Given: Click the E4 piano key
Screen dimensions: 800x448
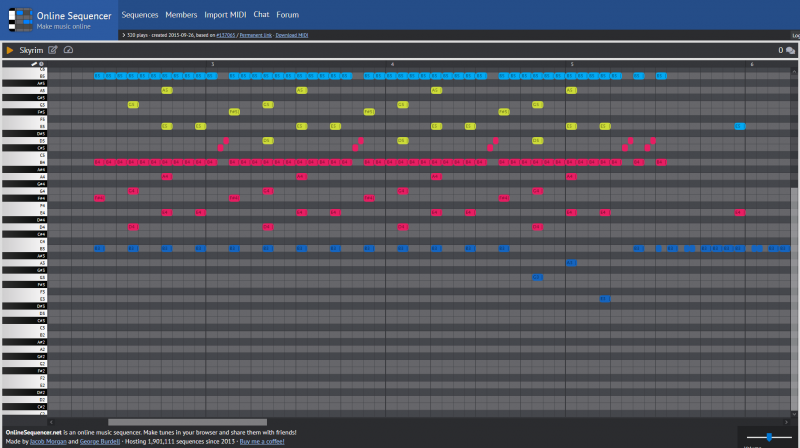Looking at the screenshot, I should tap(24, 212).
